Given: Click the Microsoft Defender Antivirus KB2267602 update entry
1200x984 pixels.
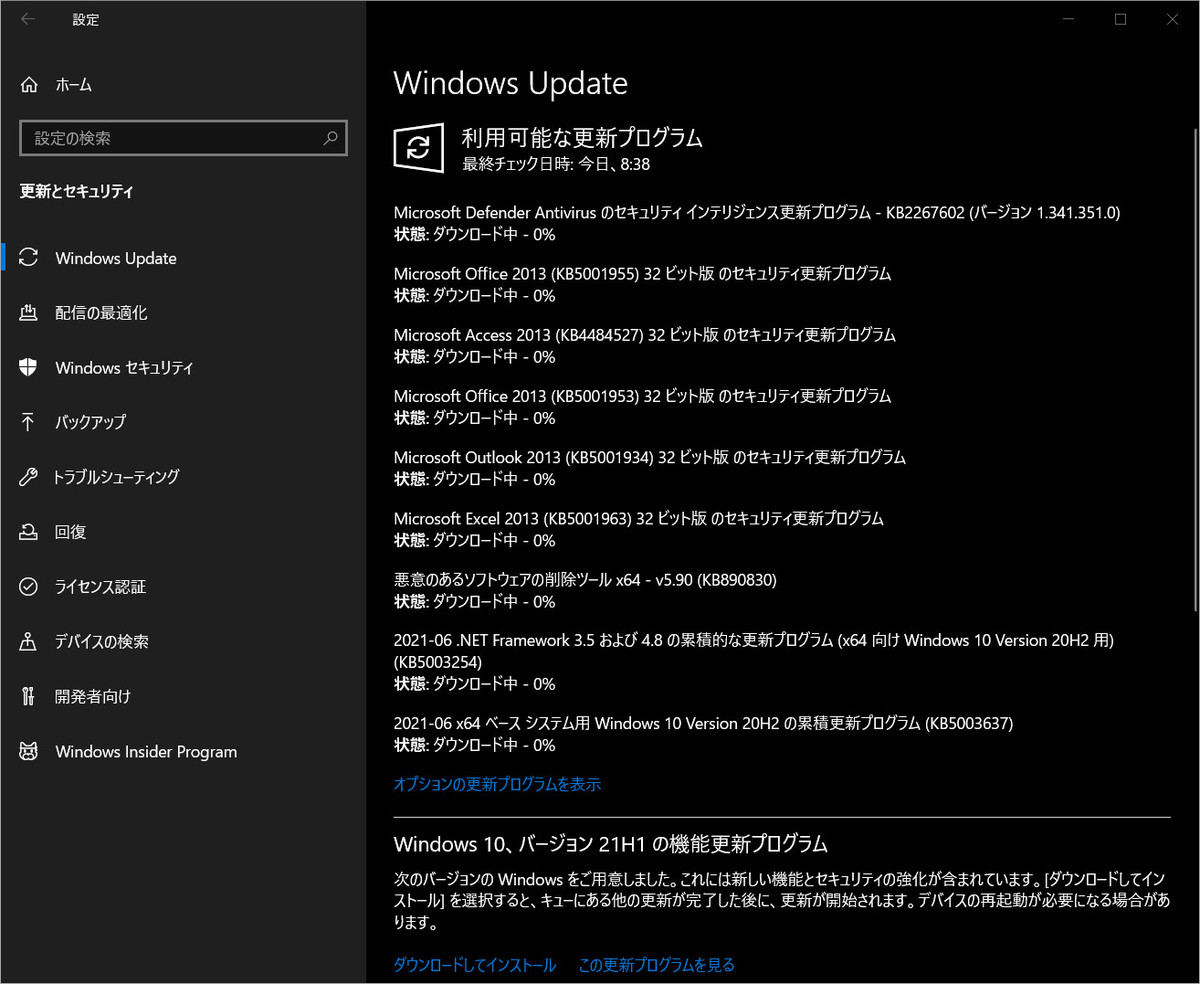Looking at the screenshot, I should (x=757, y=223).
